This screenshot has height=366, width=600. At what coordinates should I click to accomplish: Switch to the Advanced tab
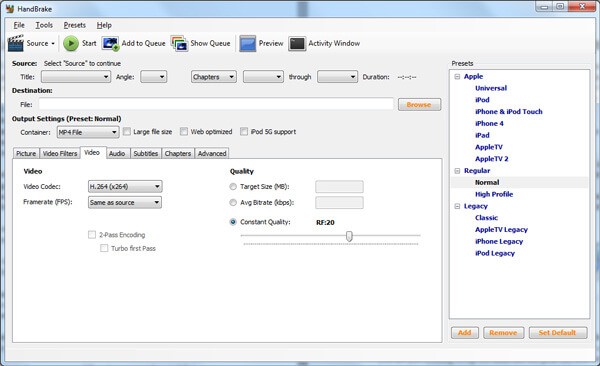tap(212, 154)
